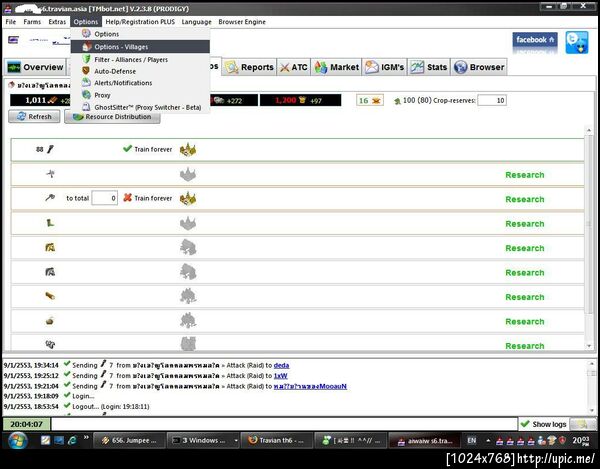Select the Proxy menu entry
600x469 pixels.
pyautogui.click(x=140, y=95)
